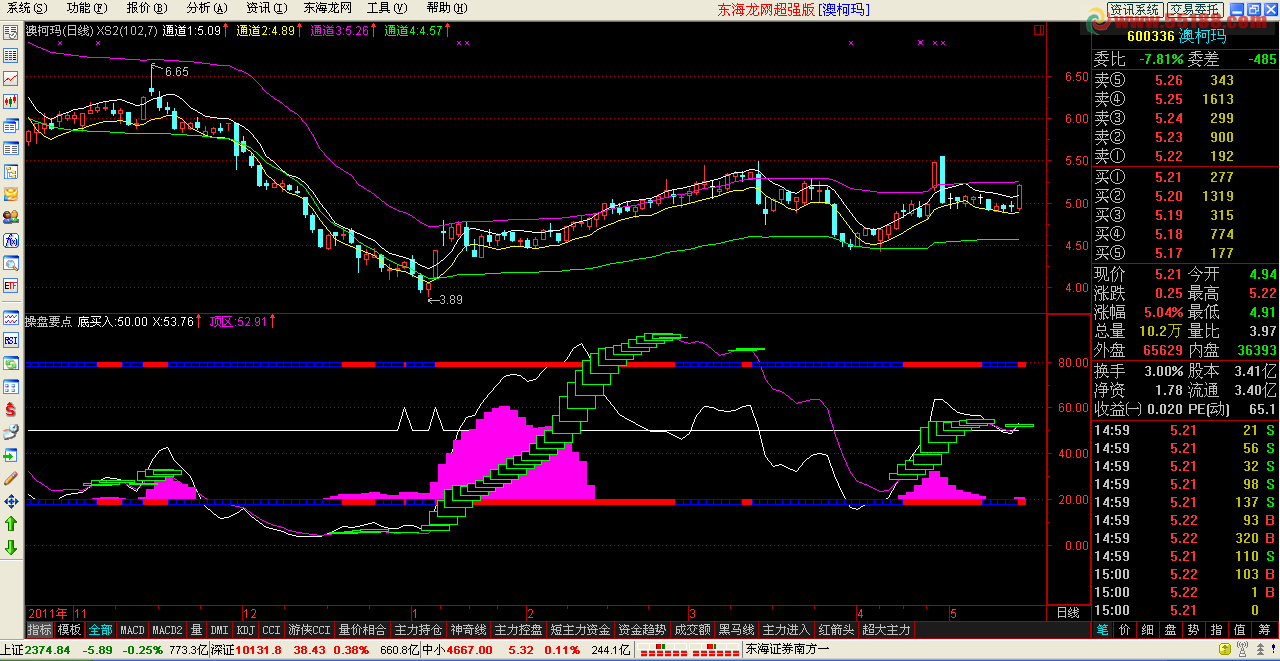Click the 交易委托 button
This screenshot has width=1280, height=661.
(x=1194, y=9)
